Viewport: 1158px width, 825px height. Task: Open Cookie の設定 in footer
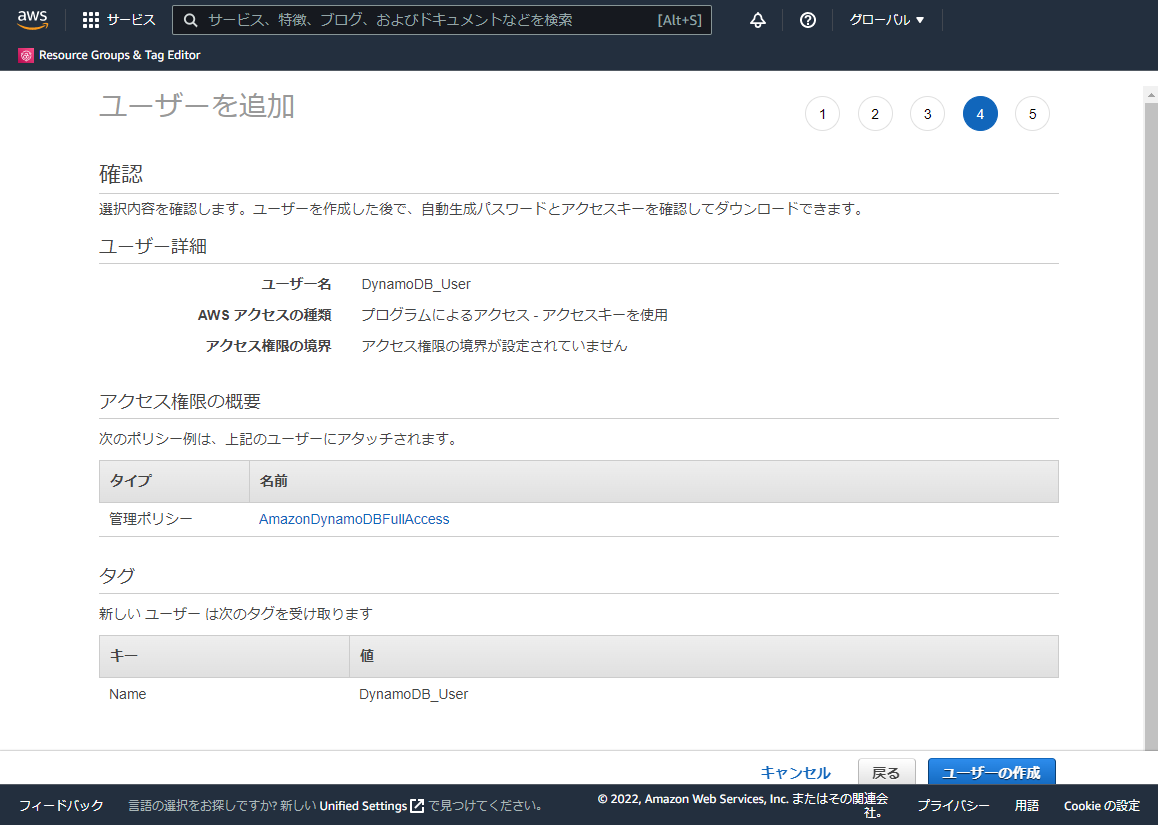(1101, 806)
